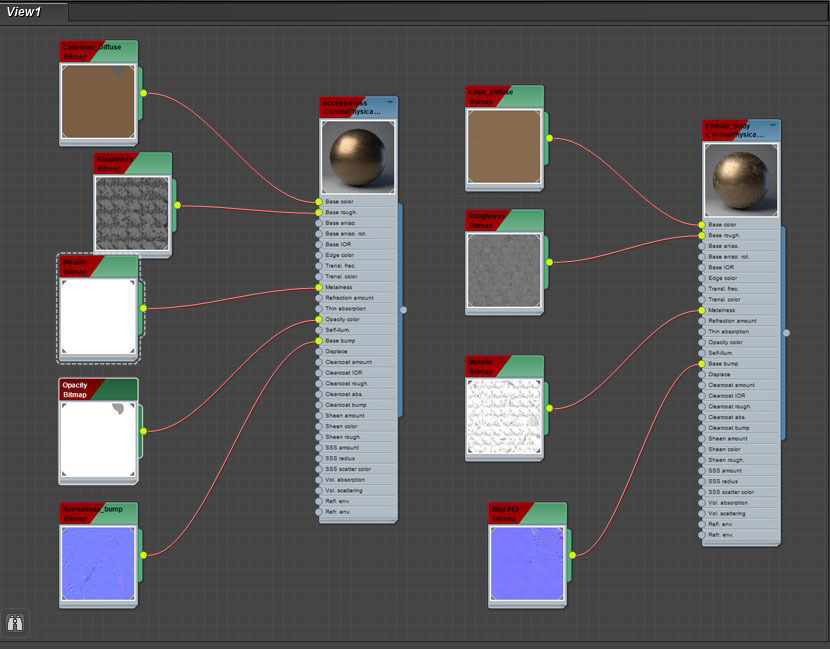Viewport: 830px width, 649px height.
Task: Select the Map #43 bitmap node title
Action: click(x=527, y=513)
